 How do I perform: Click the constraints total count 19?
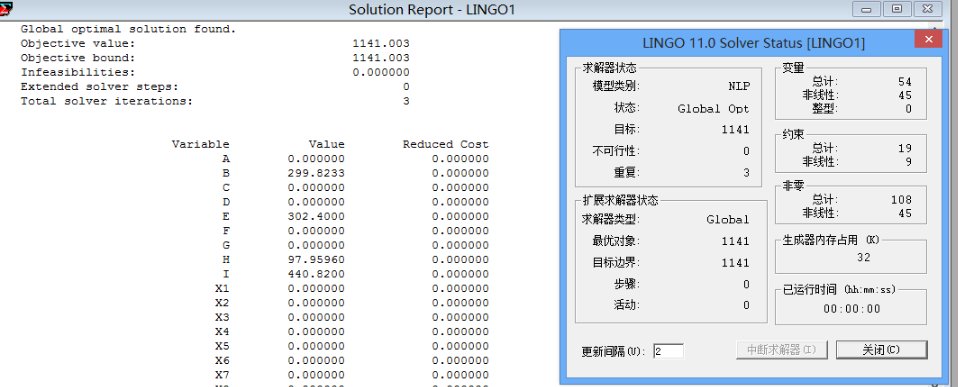[x=905, y=148]
